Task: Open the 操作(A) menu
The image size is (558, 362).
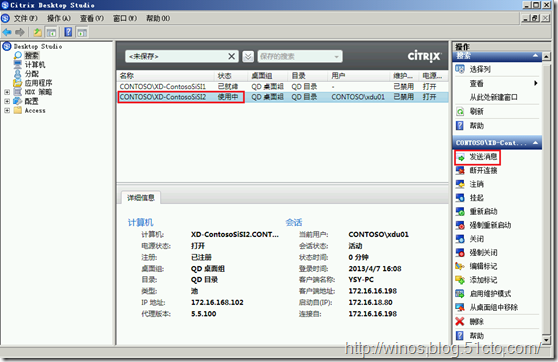Action: click(x=59, y=18)
